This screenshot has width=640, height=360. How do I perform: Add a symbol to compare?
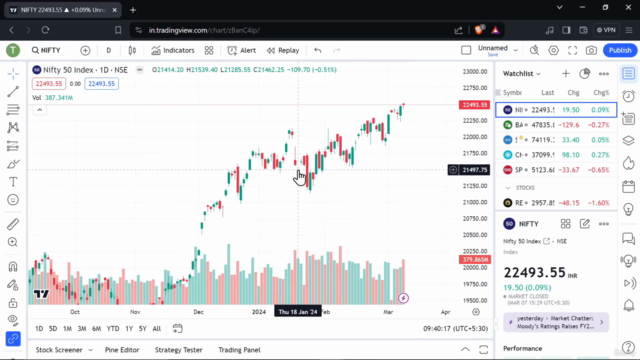tap(85, 50)
